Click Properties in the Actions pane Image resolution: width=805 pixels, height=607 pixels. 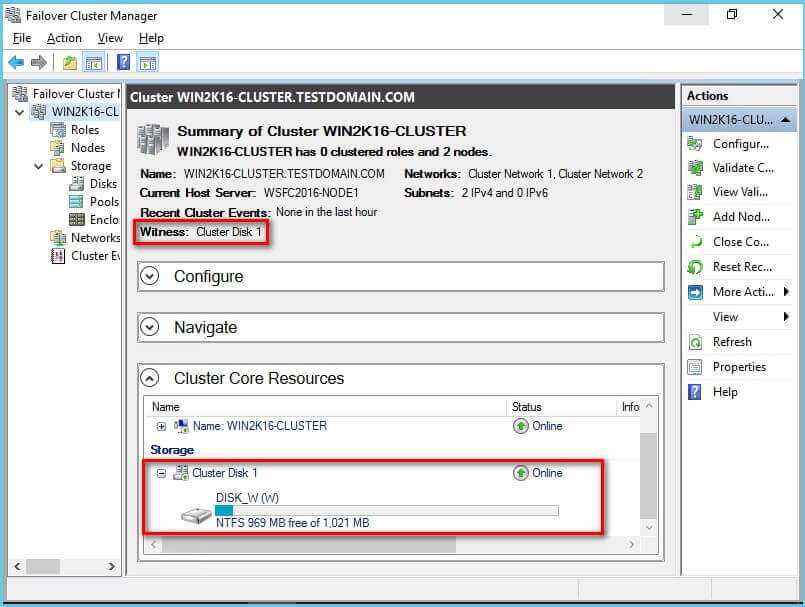(x=739, y=367)
